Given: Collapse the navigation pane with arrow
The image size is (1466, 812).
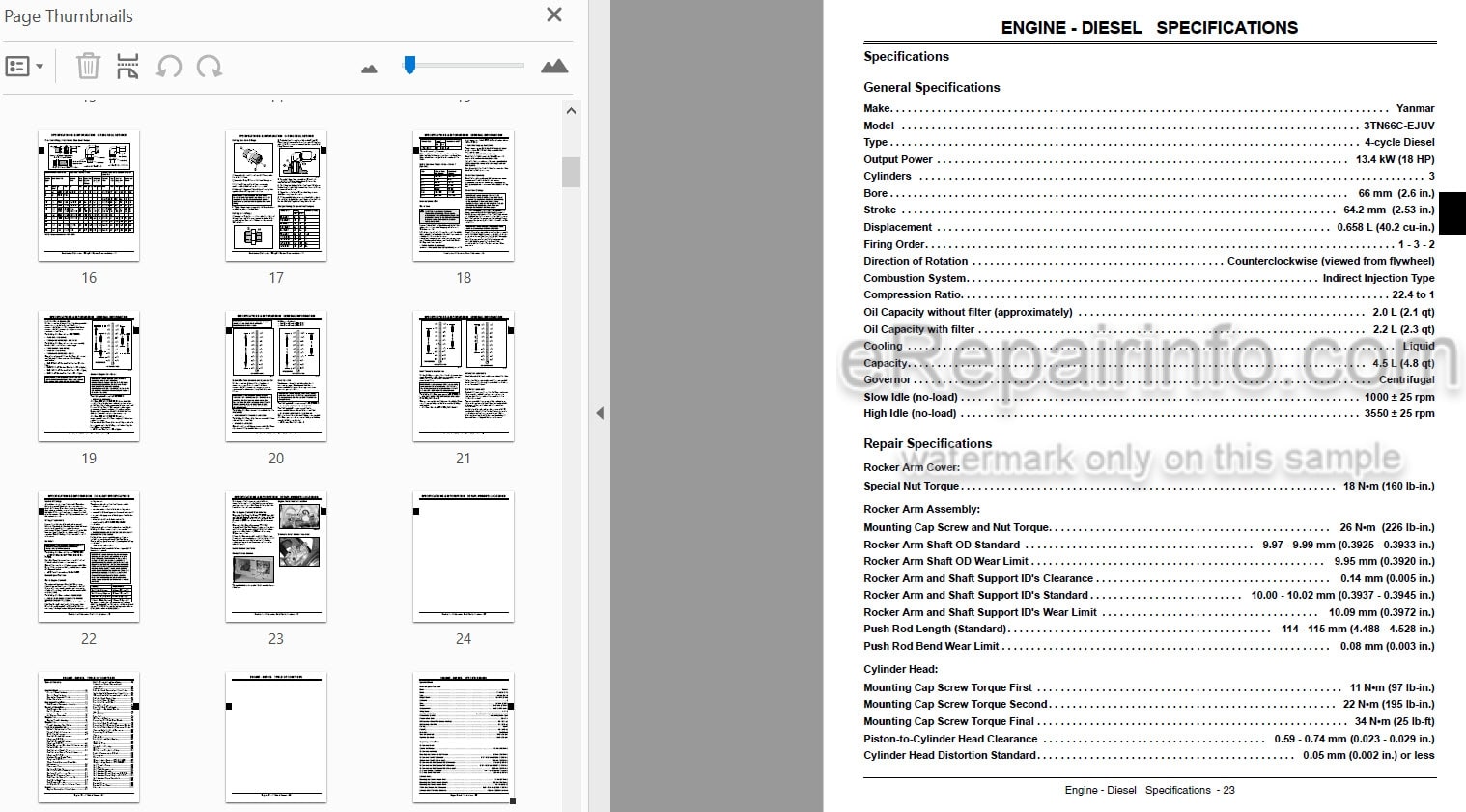Looking at the screenshot, I should [x=600, y=413].
